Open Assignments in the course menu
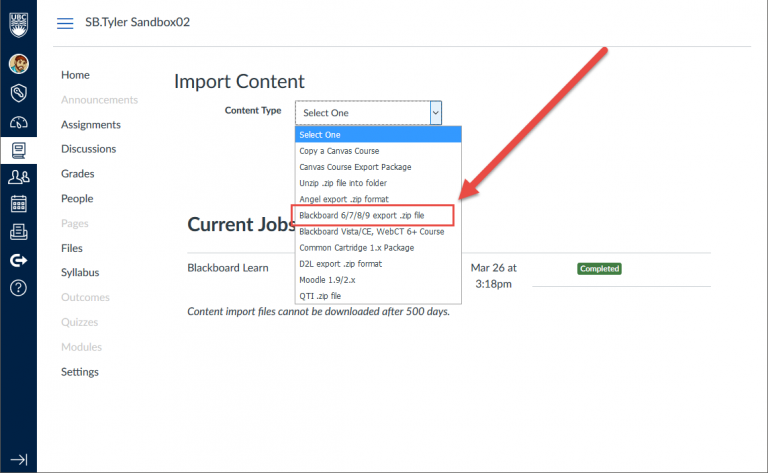This screenshot has height=473, width=768. coord(91,125)
